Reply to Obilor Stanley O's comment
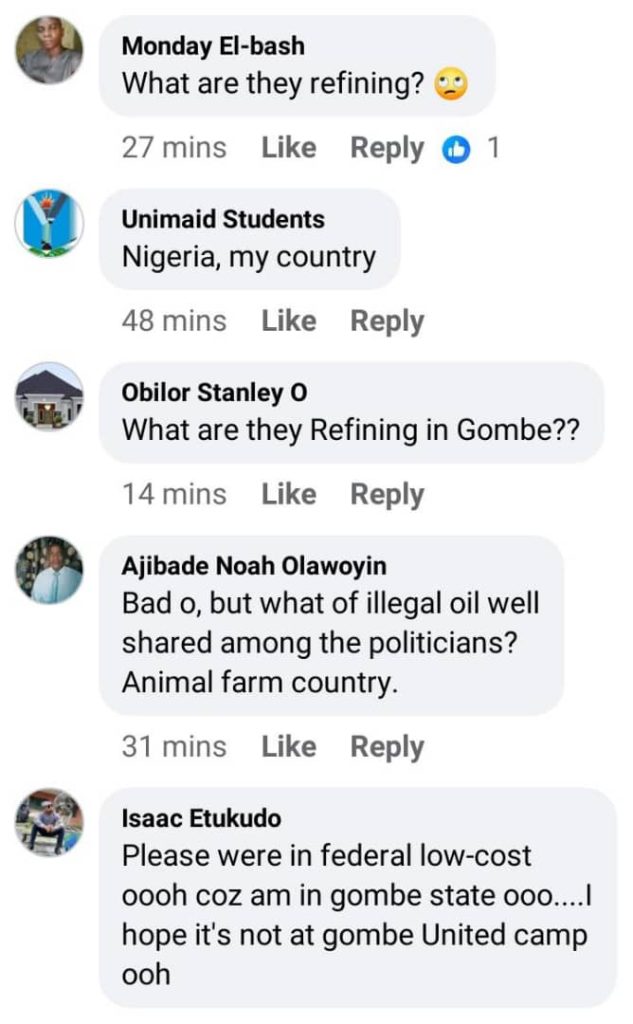 tap(386, 495)
